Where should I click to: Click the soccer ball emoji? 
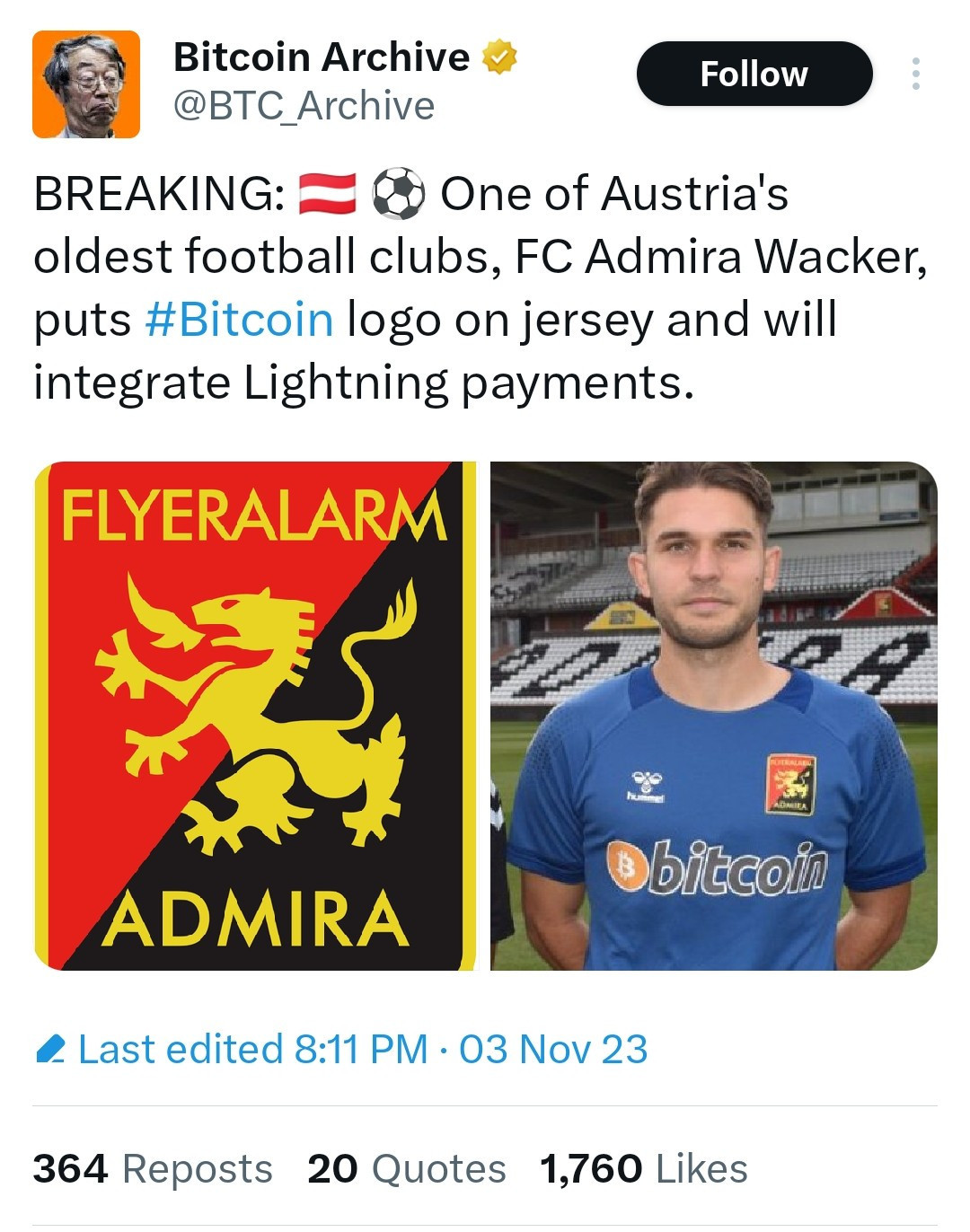pyautogui.click(x=398, y=194)
